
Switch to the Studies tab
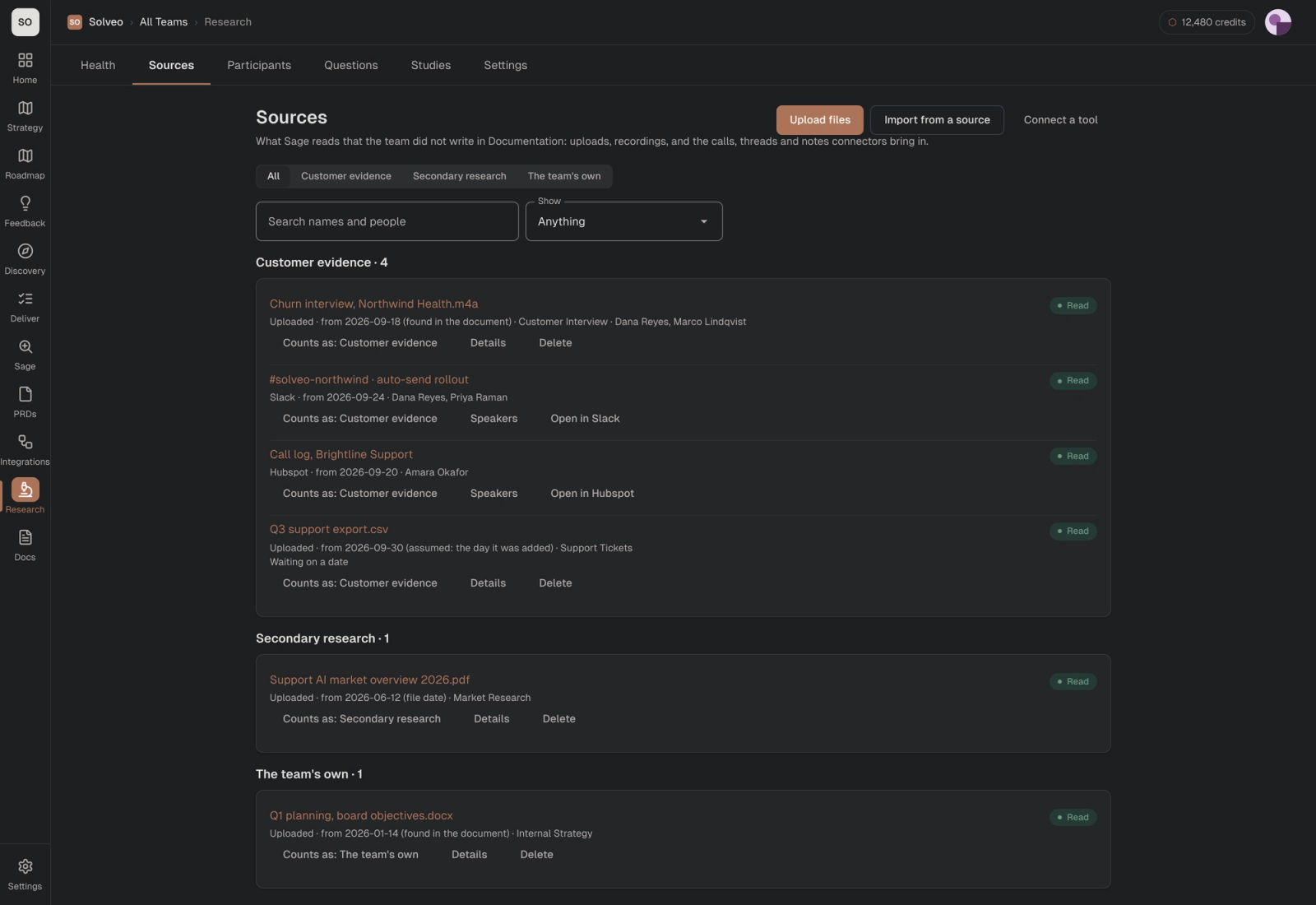click(x=431, y=65)
